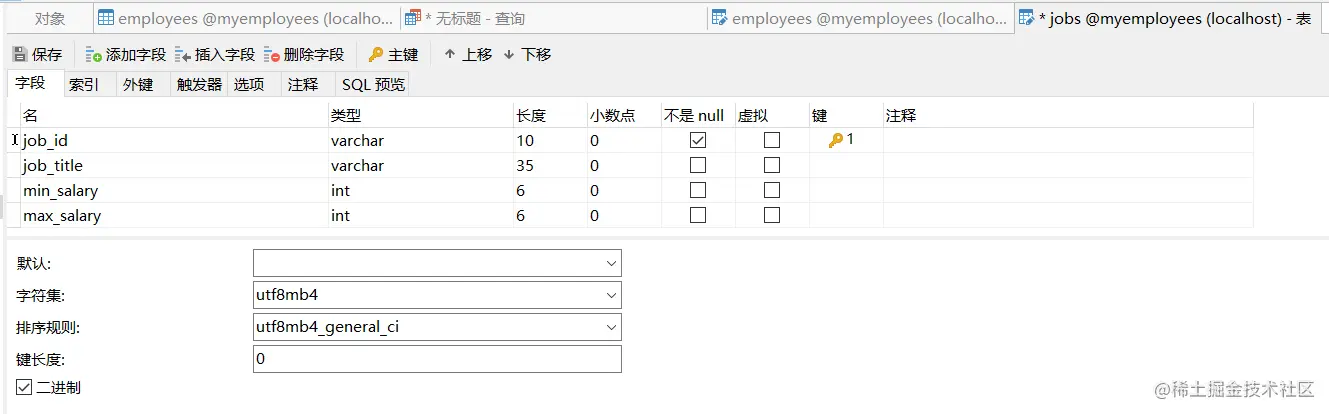Click the 不是 null column header
Screen dimensions: 1329x414
(698, 116)
